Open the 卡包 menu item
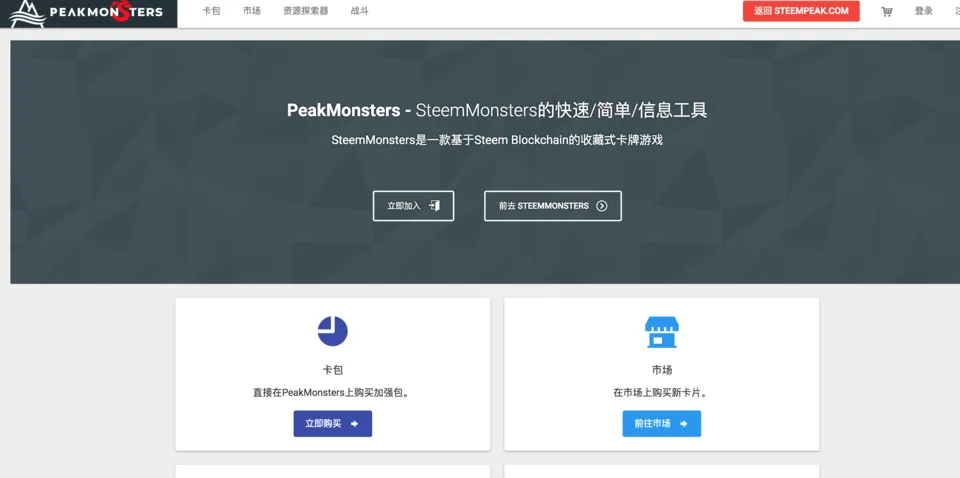 point(211,11)
